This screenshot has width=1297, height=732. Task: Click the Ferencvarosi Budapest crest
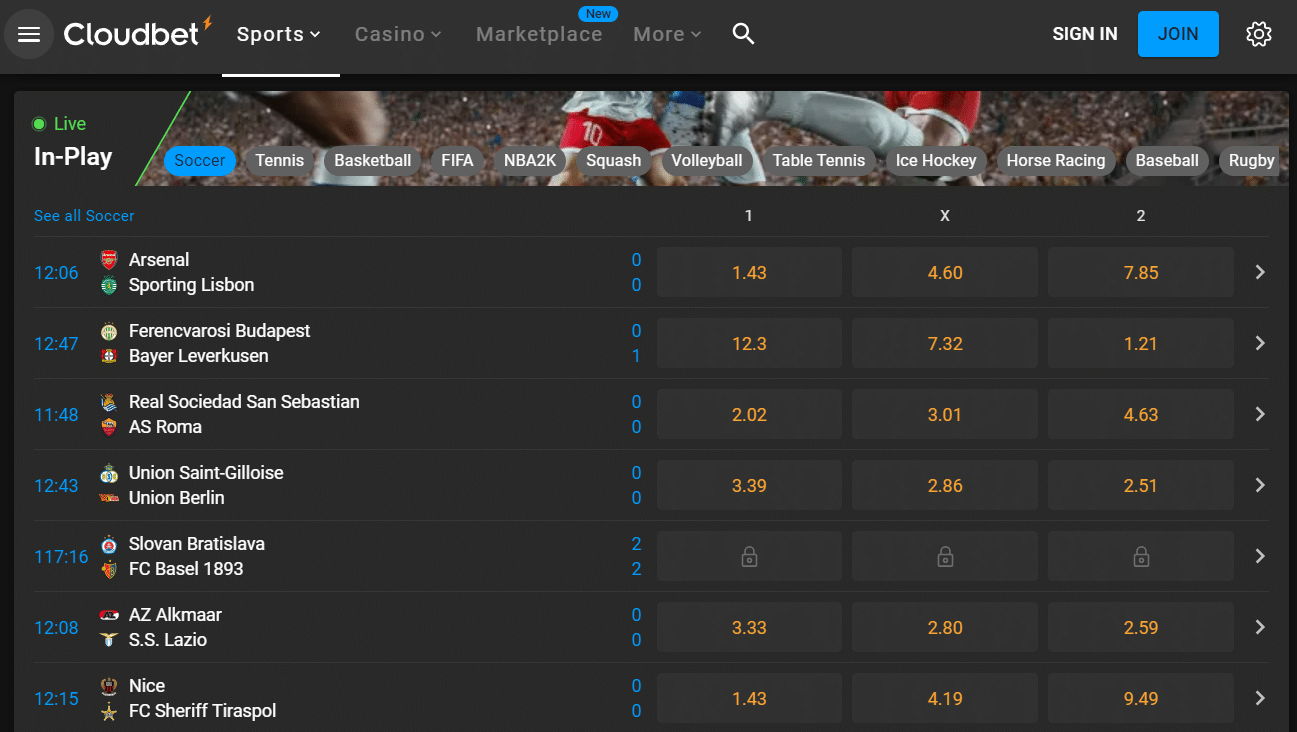tap(109, 331)
